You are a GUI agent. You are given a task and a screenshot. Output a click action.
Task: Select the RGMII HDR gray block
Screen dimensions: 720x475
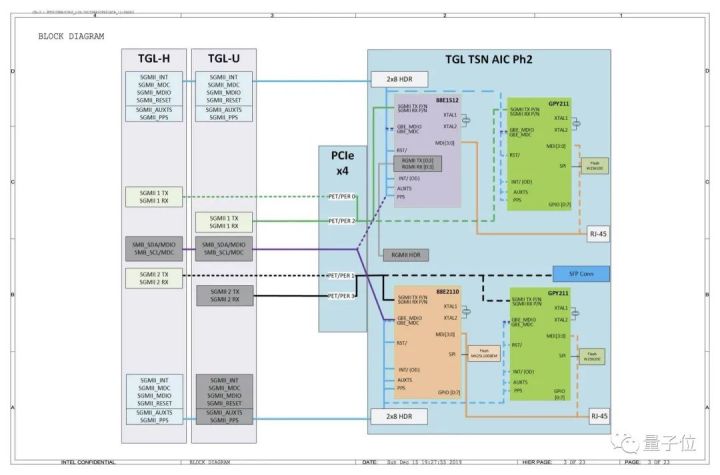pyautogui.click(x=406, y=255)
